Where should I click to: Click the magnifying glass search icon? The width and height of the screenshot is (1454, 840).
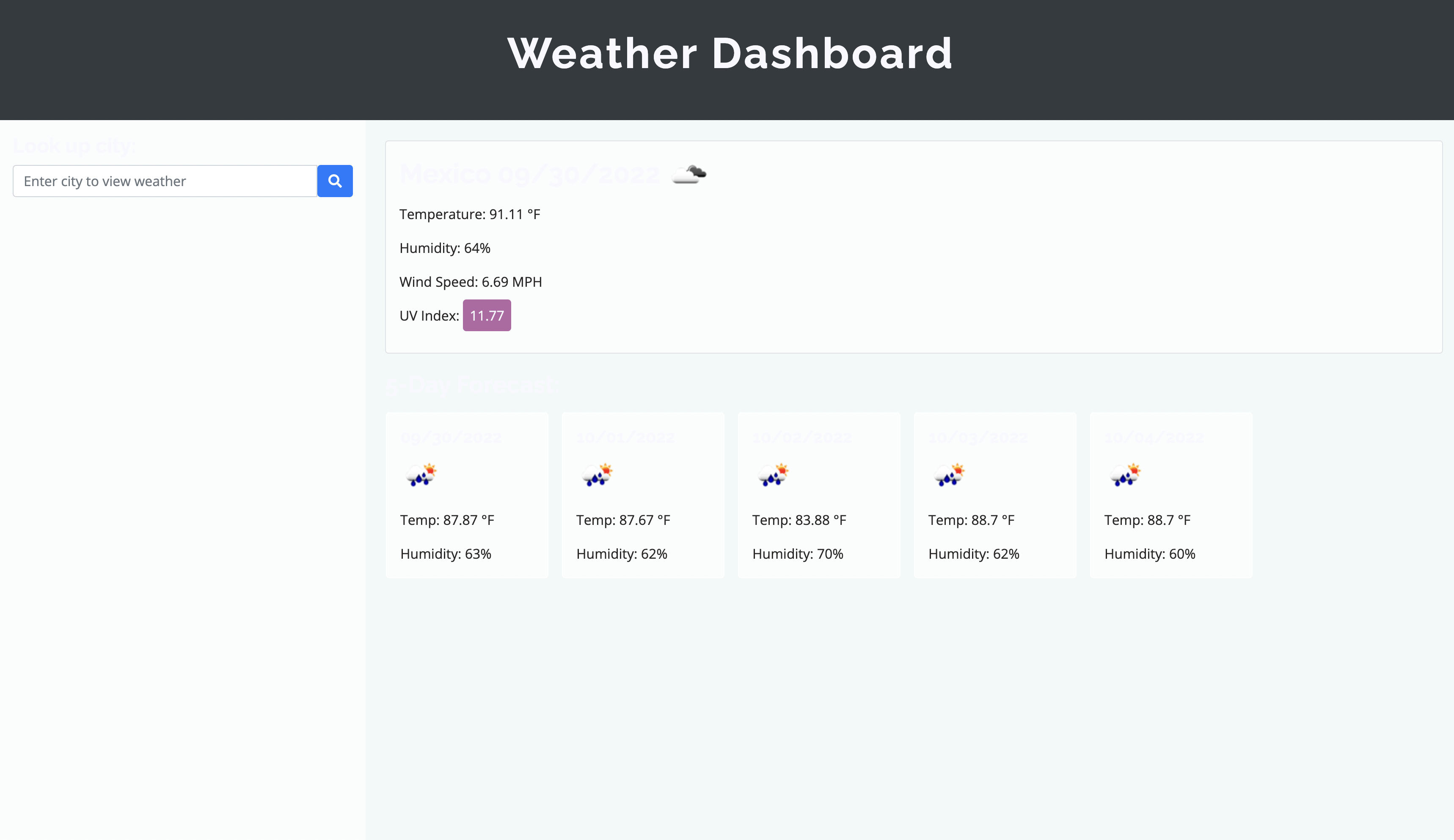pos(335,181)
